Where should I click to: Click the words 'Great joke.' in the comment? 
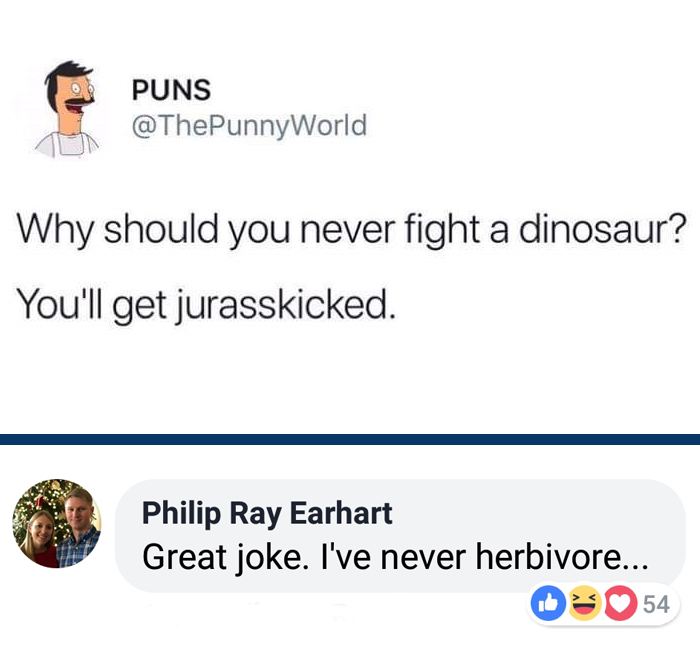(x=225, y=557)
